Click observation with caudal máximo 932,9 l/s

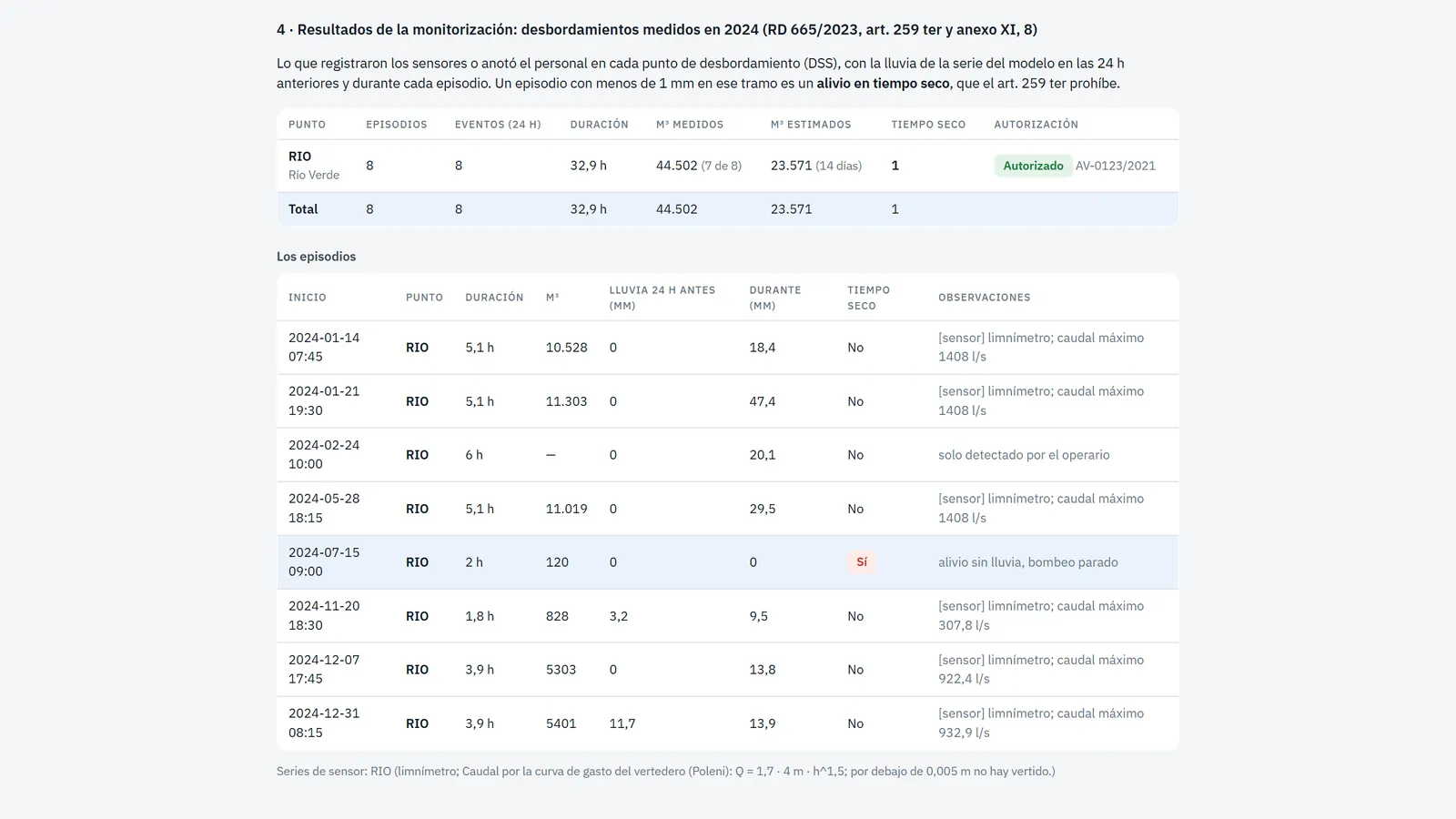tap(1041, 723)
